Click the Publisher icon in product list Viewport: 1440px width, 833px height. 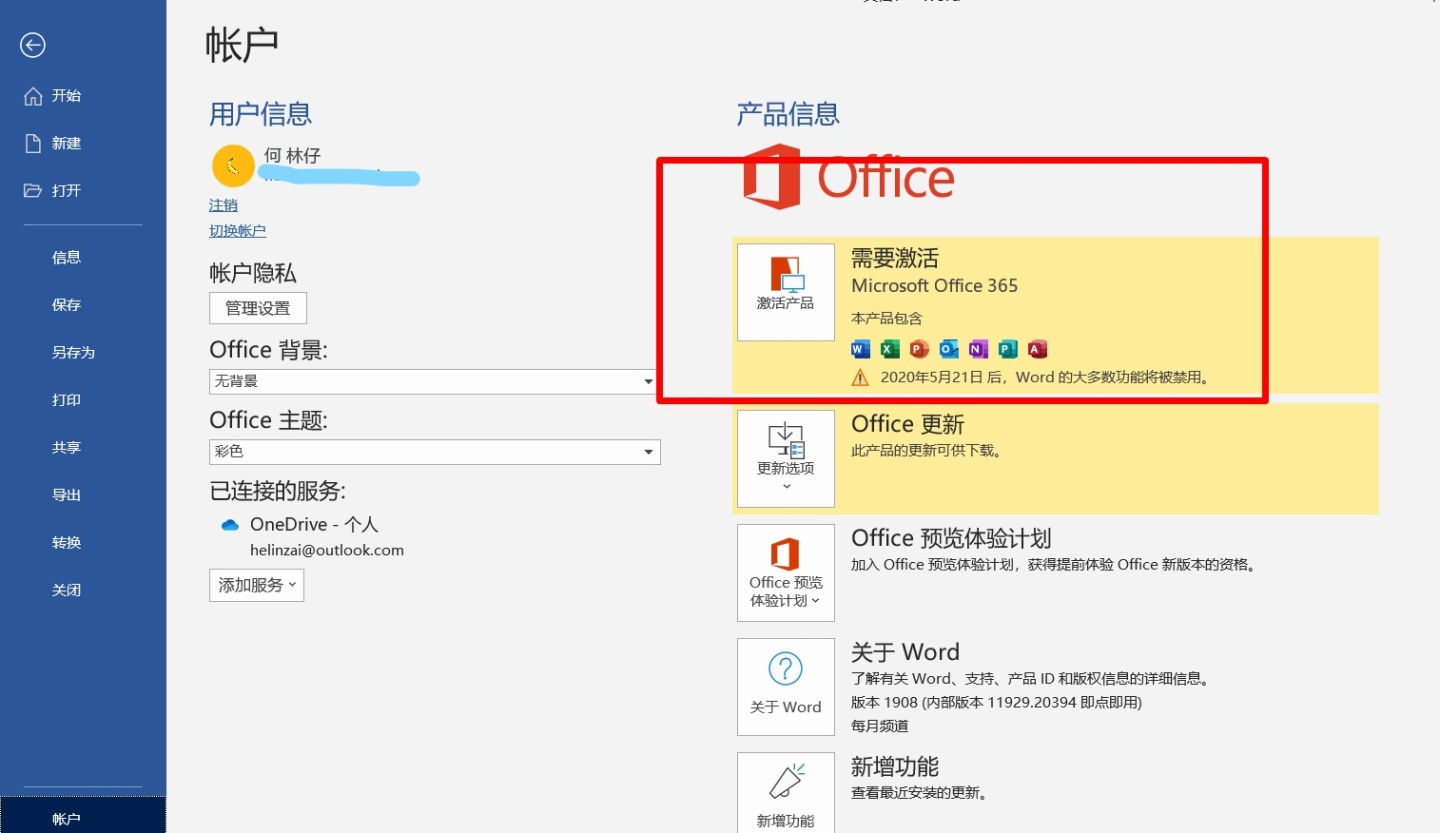[x=1008, y=349]
